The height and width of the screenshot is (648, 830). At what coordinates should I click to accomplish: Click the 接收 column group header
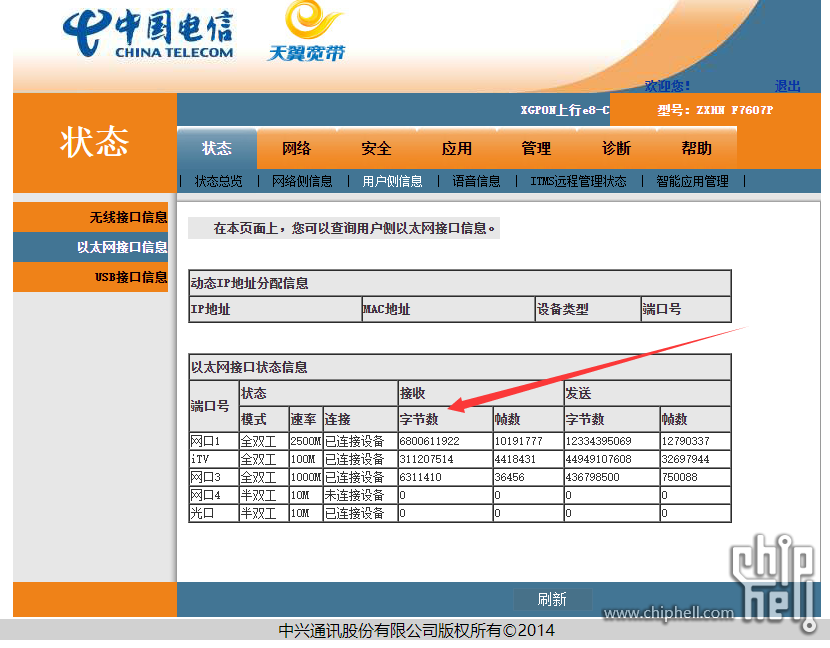click(x=412, y=393)
